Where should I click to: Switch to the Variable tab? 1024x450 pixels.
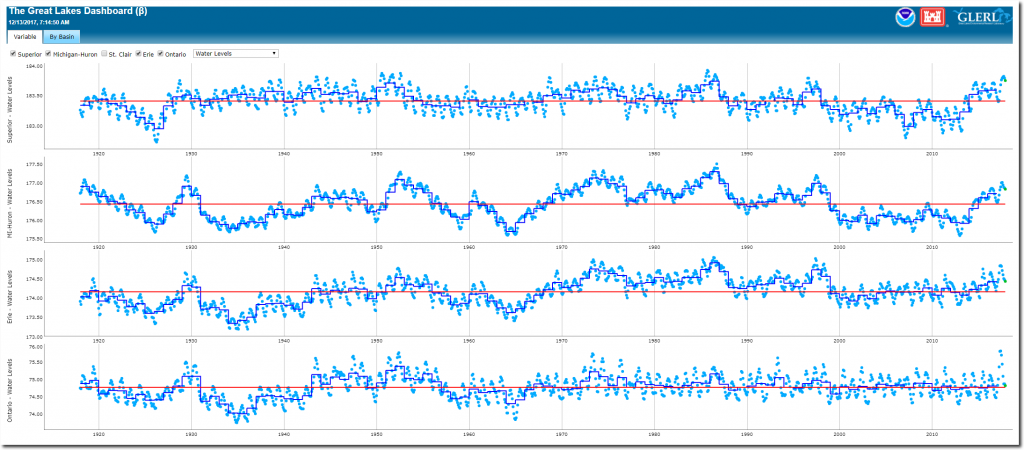coord(24,37)
